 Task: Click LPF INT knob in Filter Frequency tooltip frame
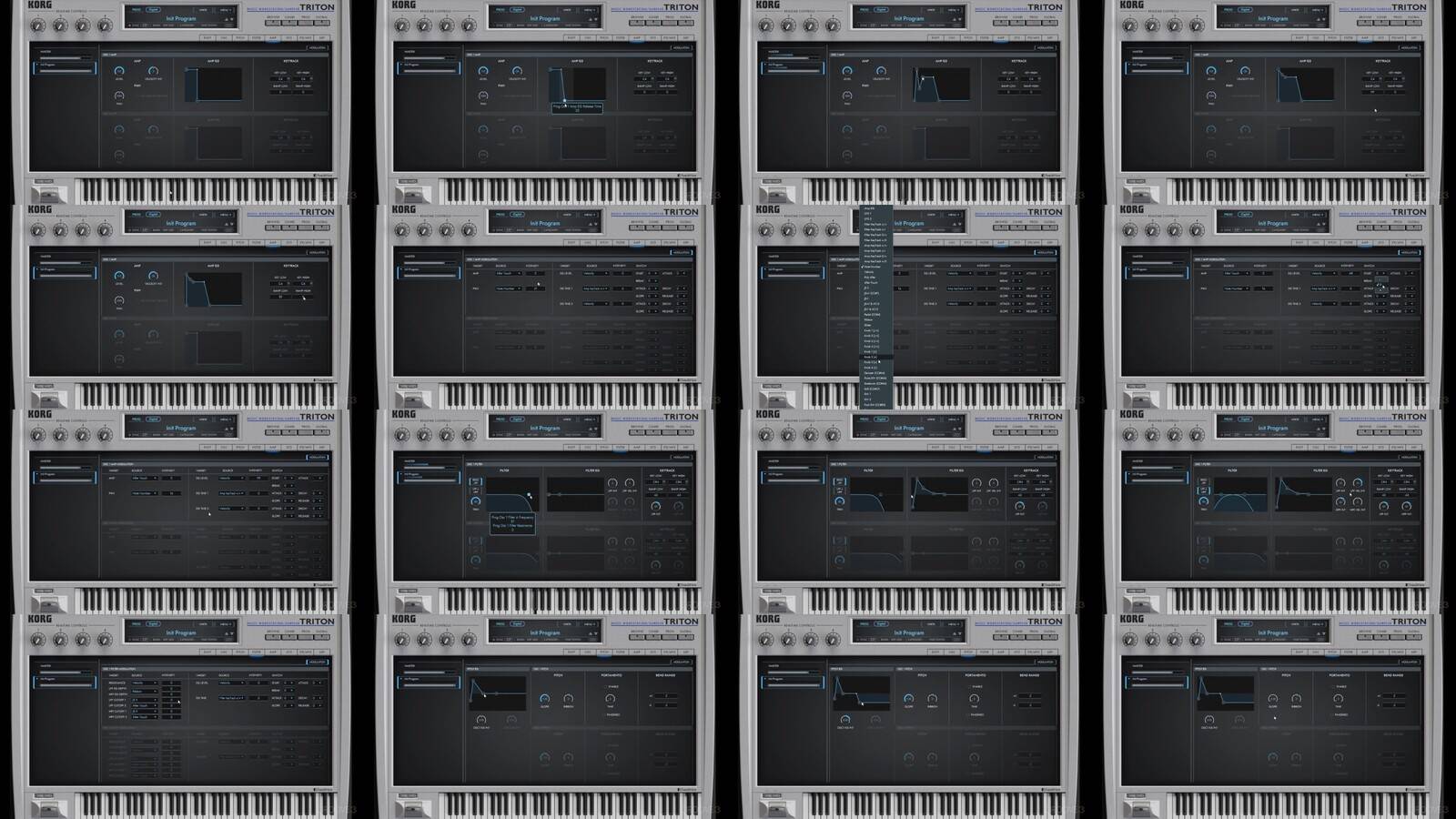click(x=612, y=482)
